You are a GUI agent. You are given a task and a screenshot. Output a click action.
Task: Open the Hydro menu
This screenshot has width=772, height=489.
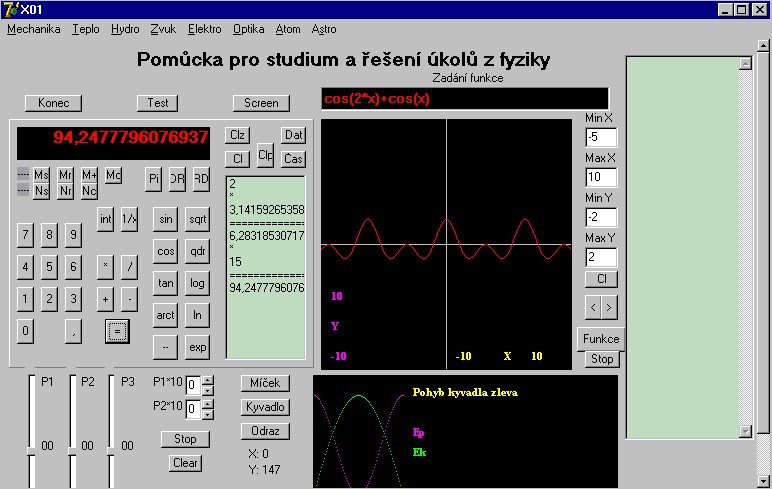pos(125,29)
